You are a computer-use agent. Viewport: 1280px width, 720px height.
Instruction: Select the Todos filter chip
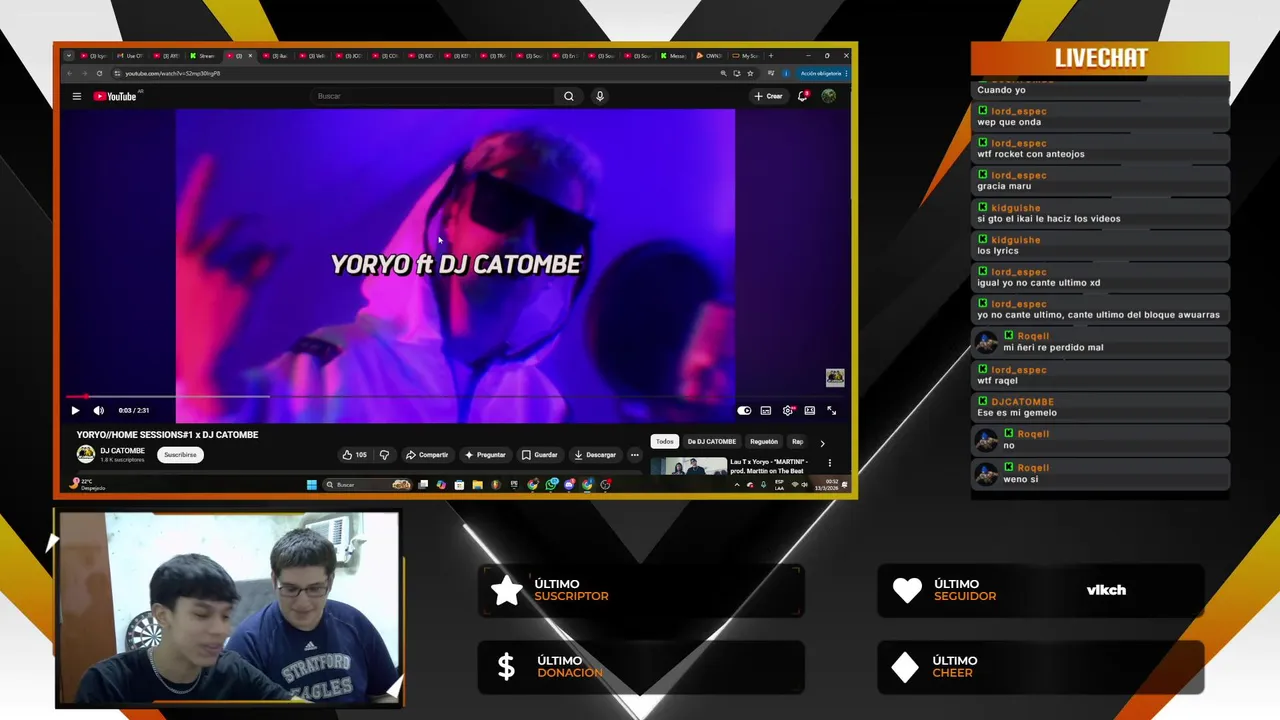coord(665,442)
